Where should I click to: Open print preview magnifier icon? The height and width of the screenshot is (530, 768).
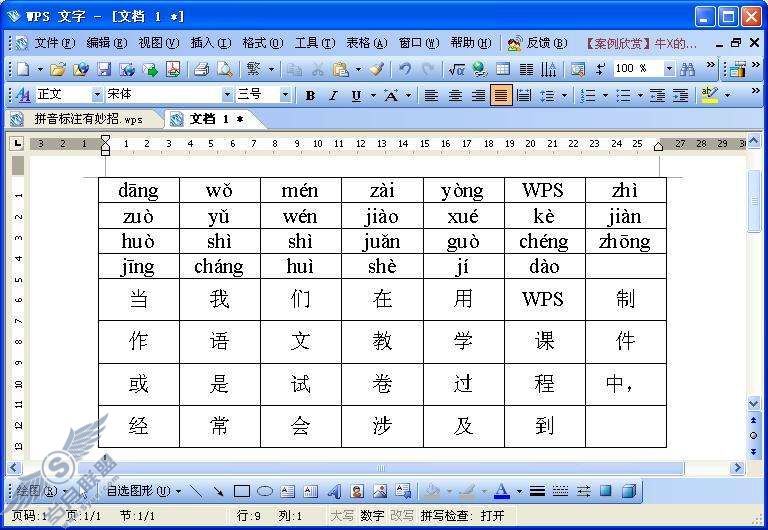[x=225, y=70]
